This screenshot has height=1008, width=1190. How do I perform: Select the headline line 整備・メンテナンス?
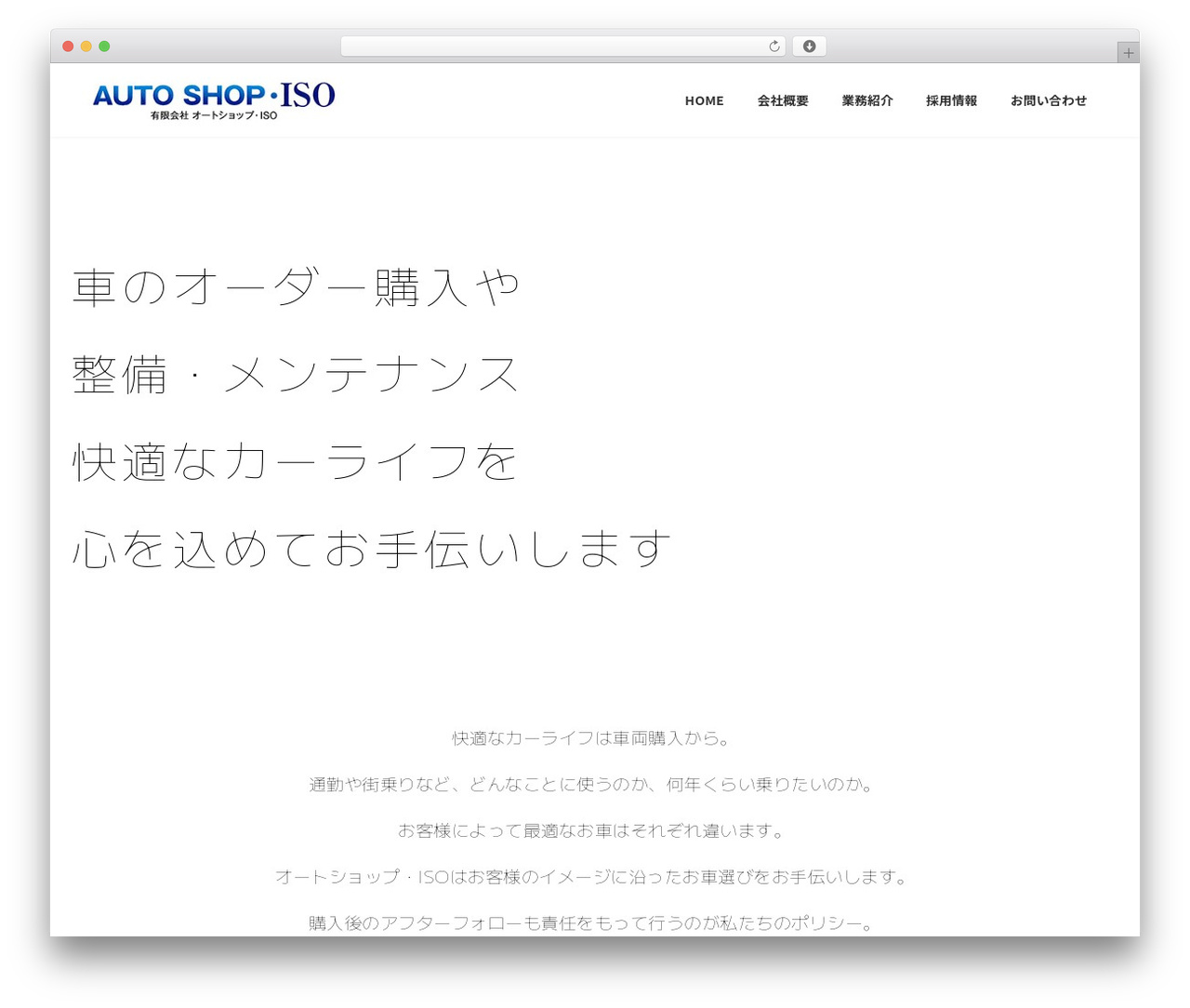[x=296, y=375]
